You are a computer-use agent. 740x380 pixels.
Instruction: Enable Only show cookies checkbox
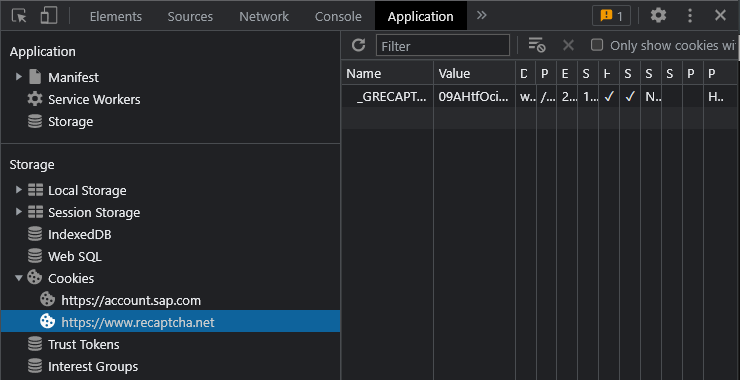(x=597, y=45)
